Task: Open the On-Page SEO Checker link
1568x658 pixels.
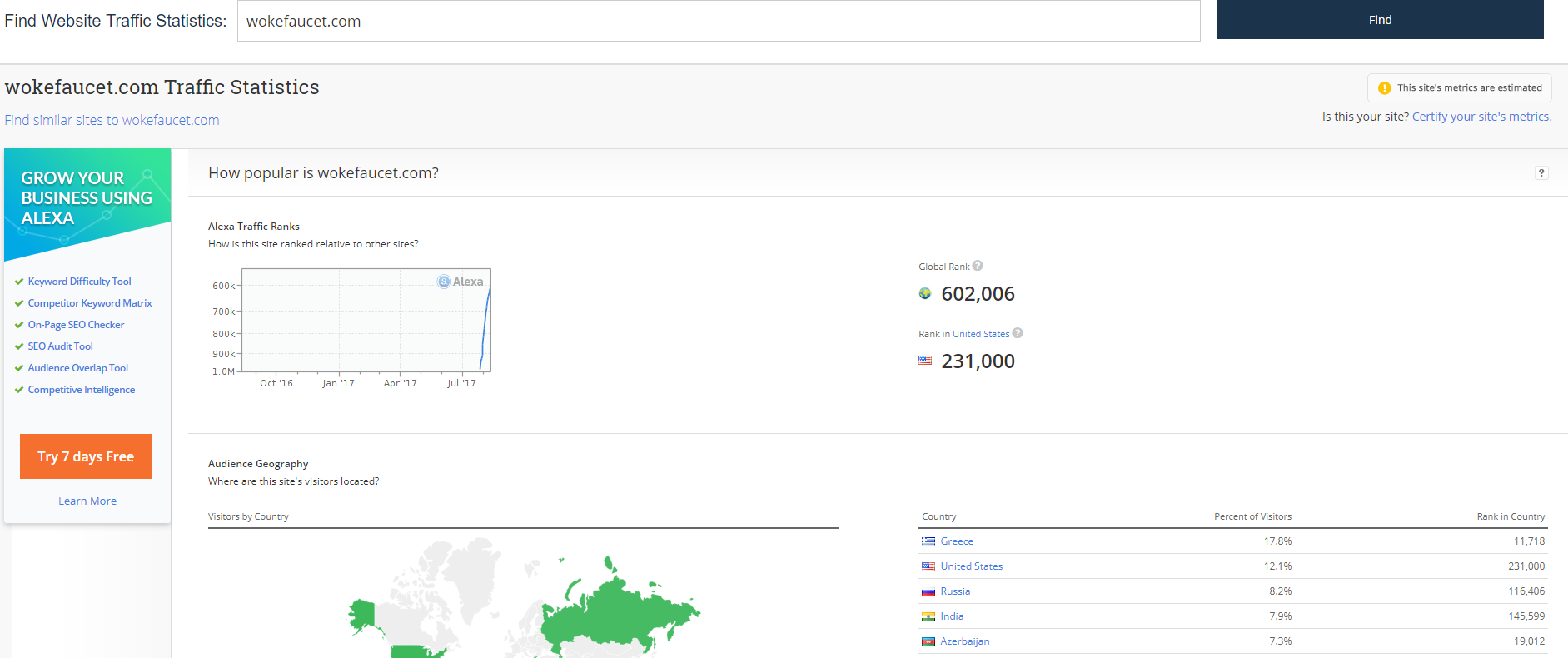Action: point(77,325)
